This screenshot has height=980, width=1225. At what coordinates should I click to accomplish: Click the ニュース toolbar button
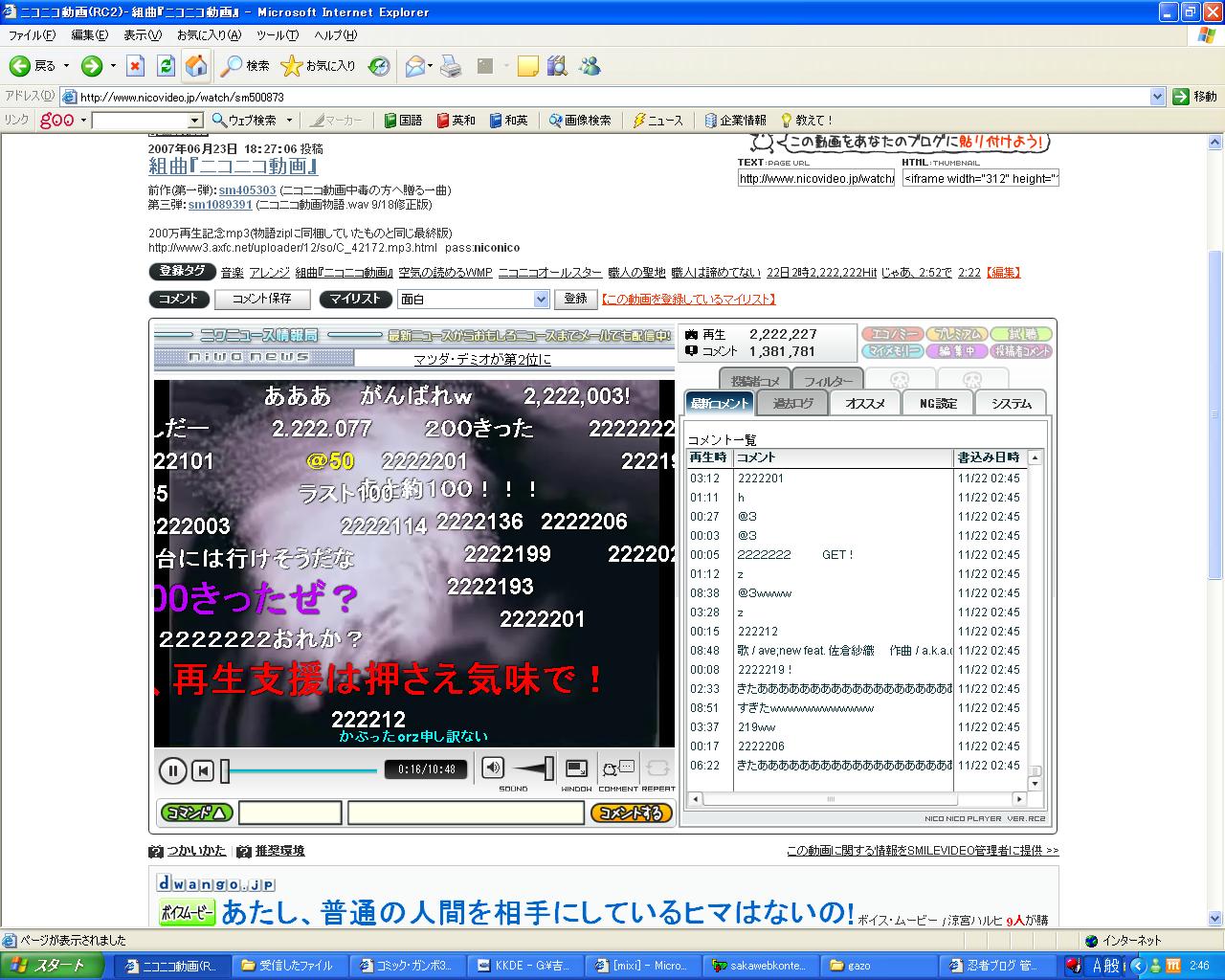[658, 121]
